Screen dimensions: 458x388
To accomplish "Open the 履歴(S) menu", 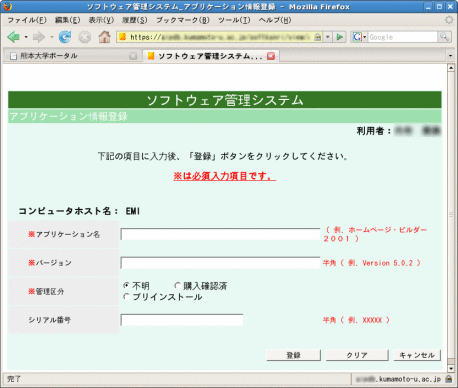I will [135, 20].
